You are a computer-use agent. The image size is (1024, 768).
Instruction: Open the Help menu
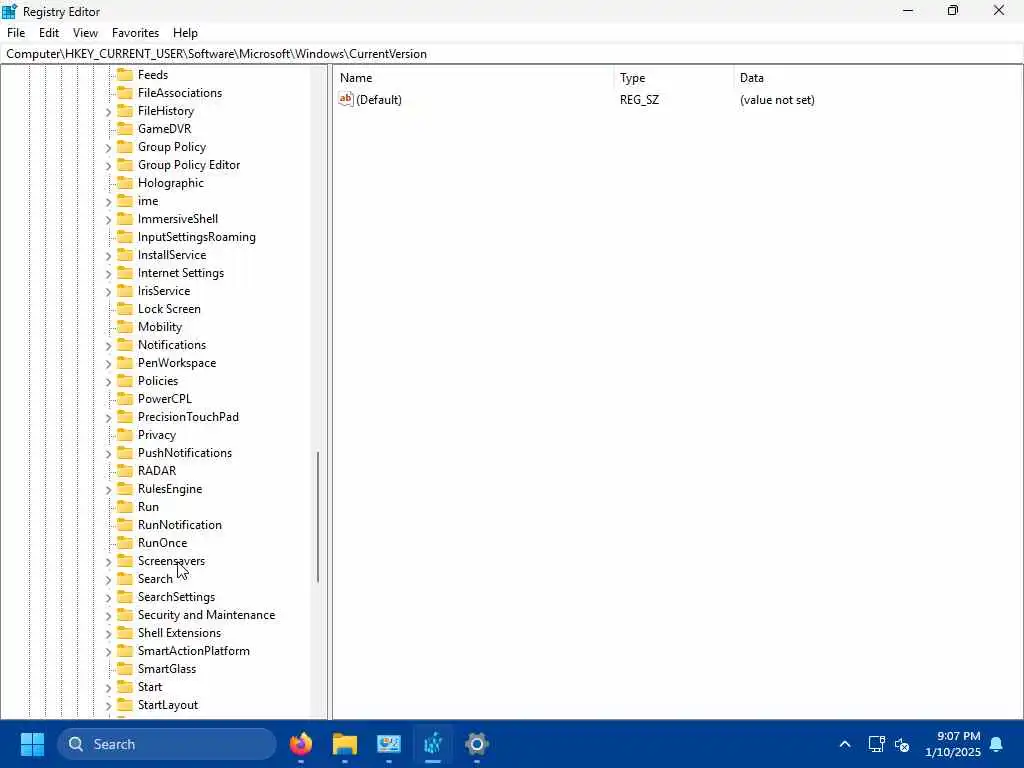(185, 33)
